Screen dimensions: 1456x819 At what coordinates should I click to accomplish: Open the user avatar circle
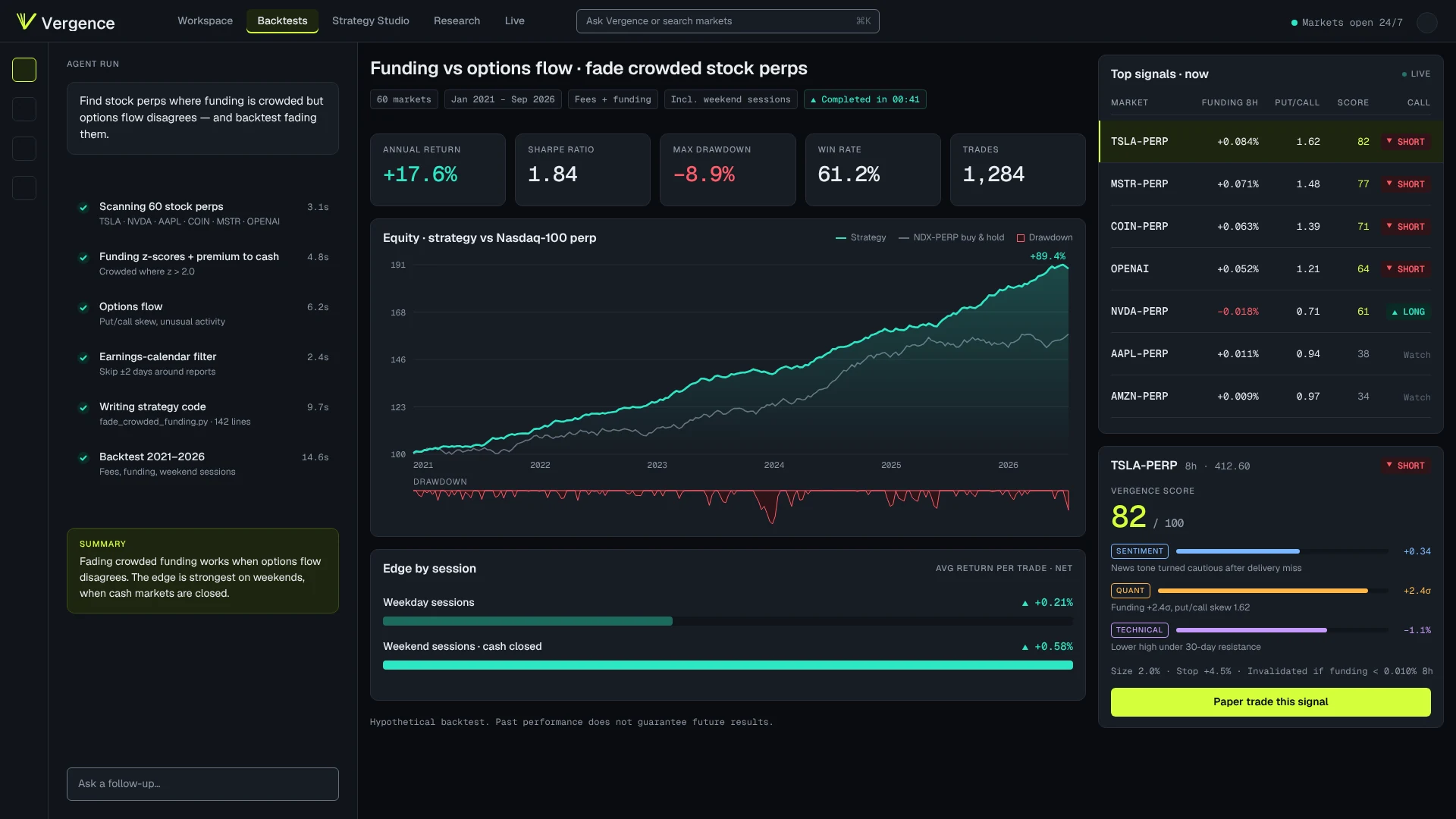[x=1426, y=23]
